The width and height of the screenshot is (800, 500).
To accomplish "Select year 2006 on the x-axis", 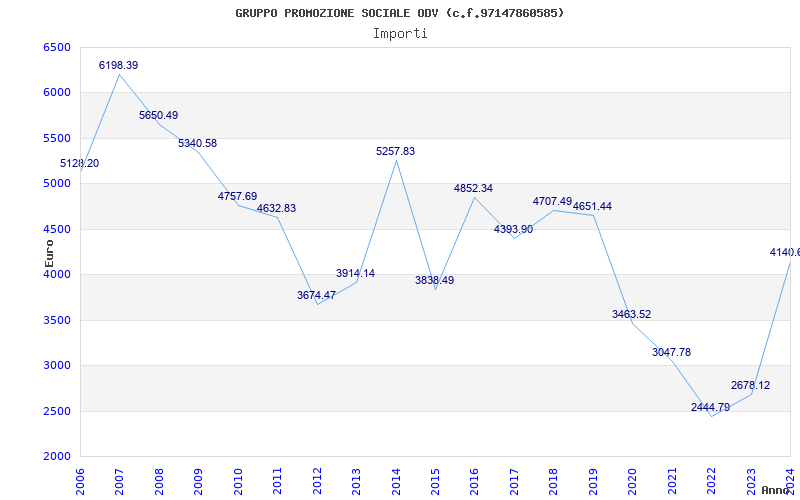I will click(80, 482).
